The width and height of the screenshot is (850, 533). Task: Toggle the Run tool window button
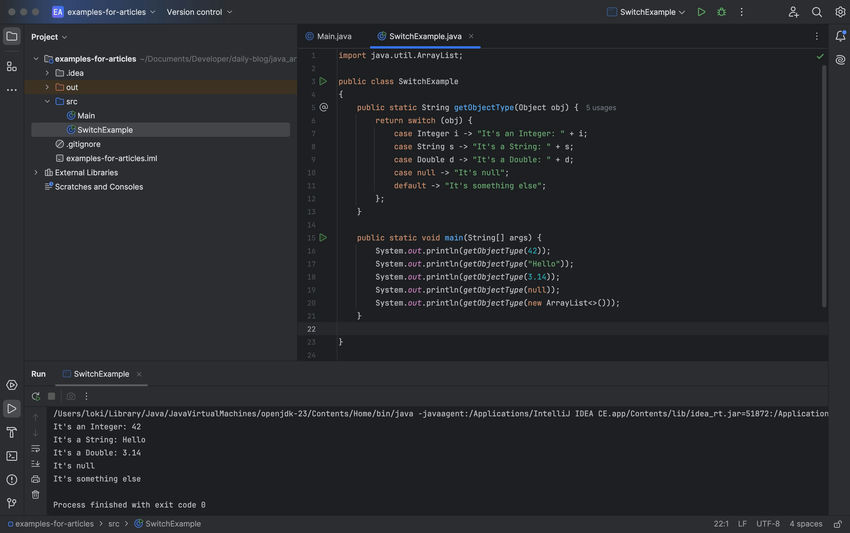11,408
